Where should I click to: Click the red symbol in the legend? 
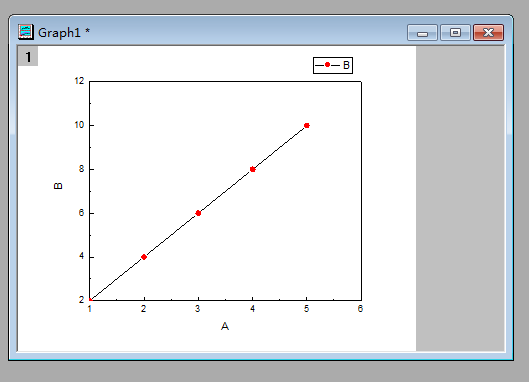[x=327, y=64]
